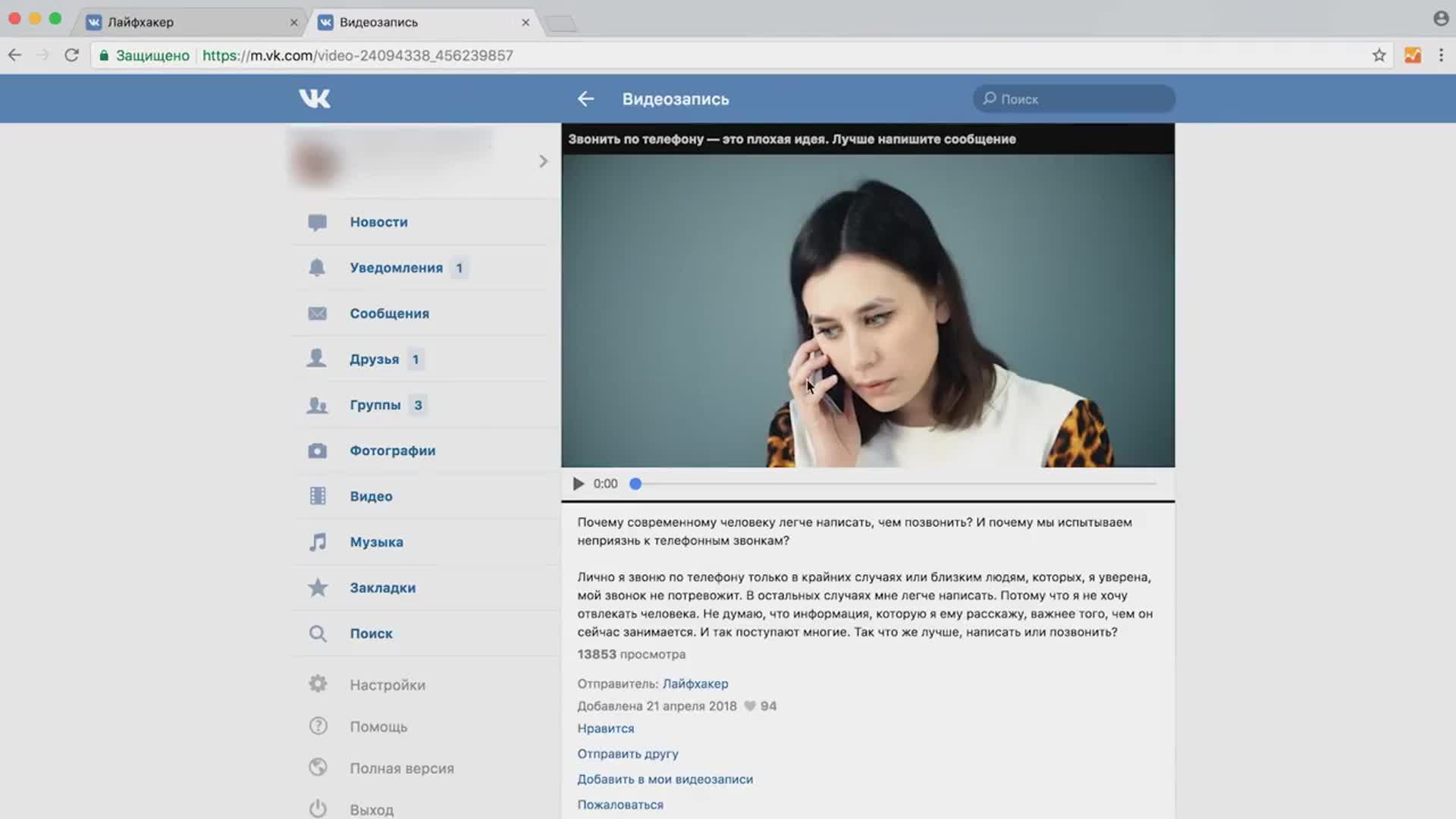The height and width of the screenshot is (819, 1456).
Task: Click Добавить в мои видеозаписи
Action: pos(665,780)
